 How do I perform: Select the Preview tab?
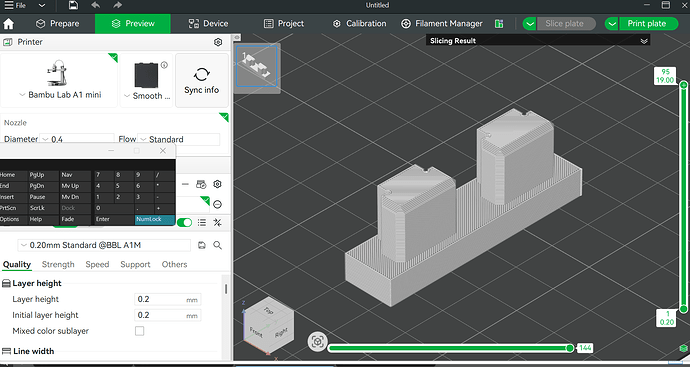[133, 24]
